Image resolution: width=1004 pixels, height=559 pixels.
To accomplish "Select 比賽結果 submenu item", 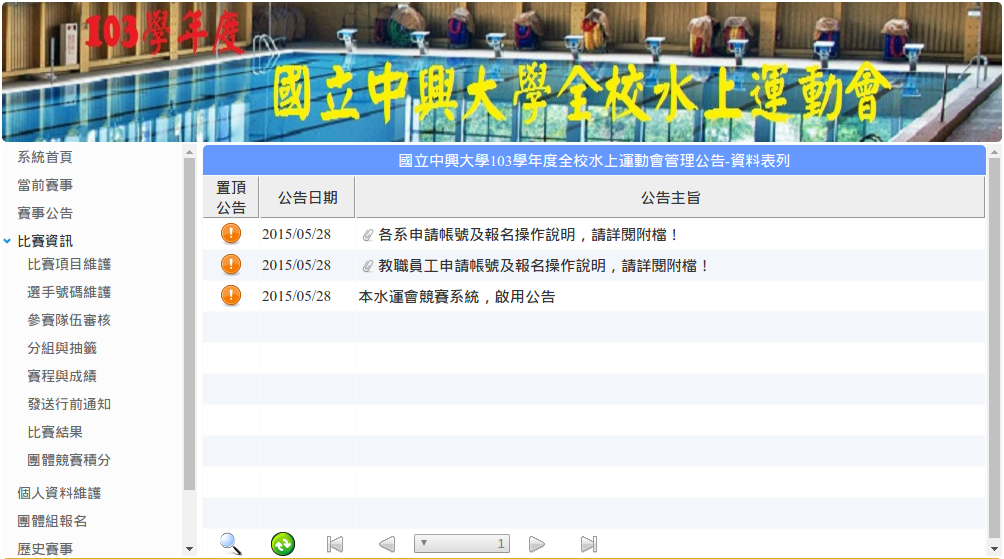I will click(x=55, y=432).
